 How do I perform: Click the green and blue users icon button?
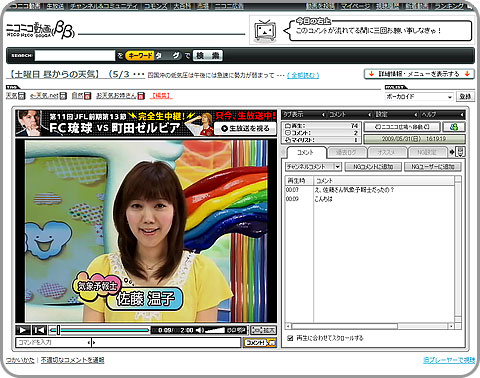[454, 127]
